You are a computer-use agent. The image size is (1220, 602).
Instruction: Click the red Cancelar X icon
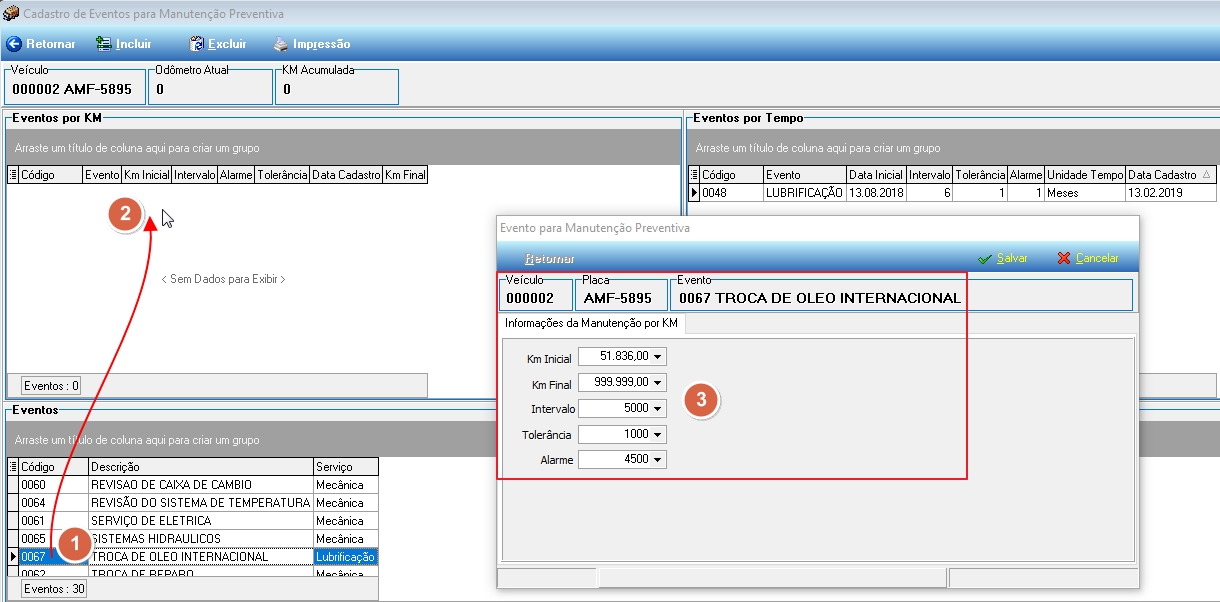1064,258
